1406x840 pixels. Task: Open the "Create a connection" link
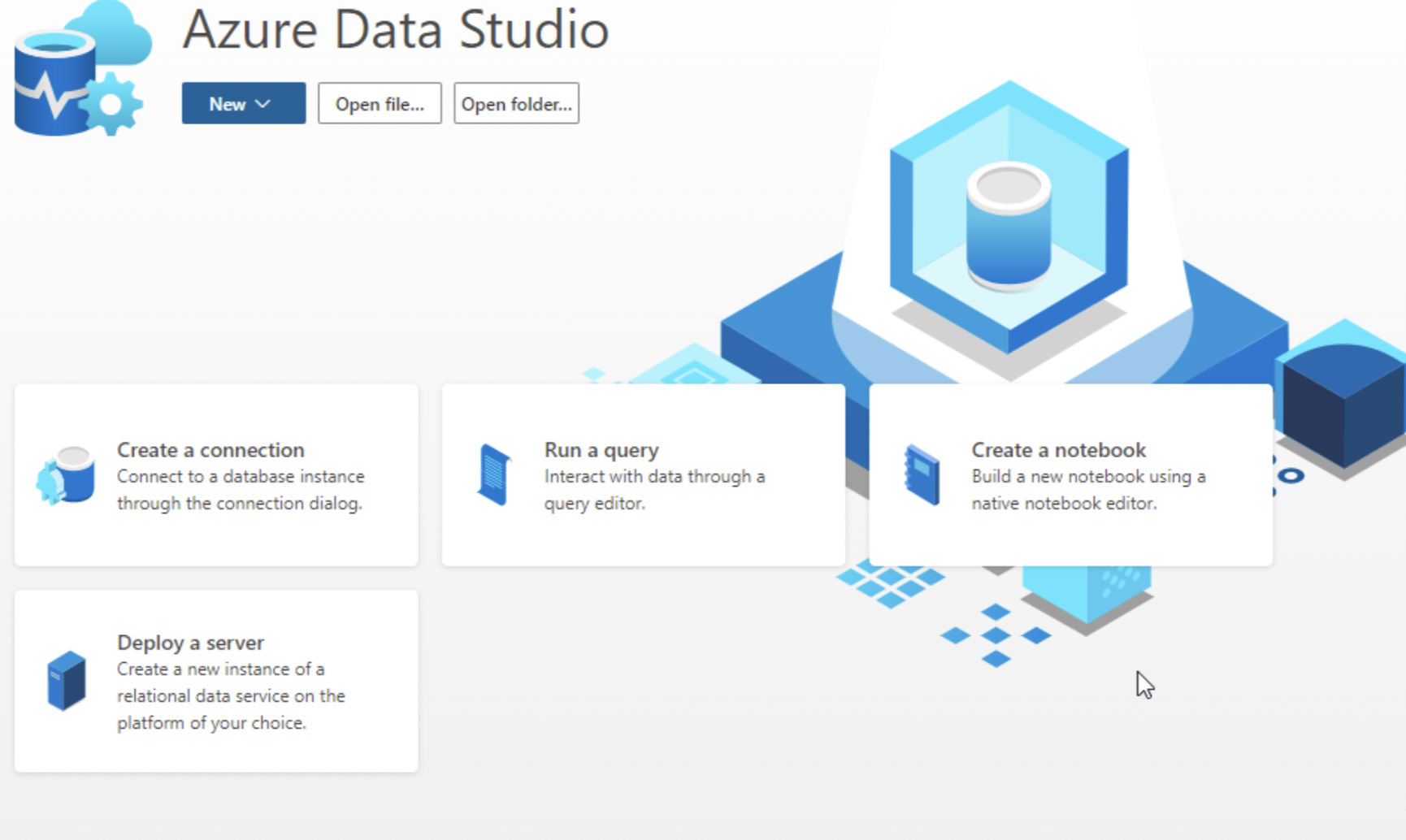point(210,449)
